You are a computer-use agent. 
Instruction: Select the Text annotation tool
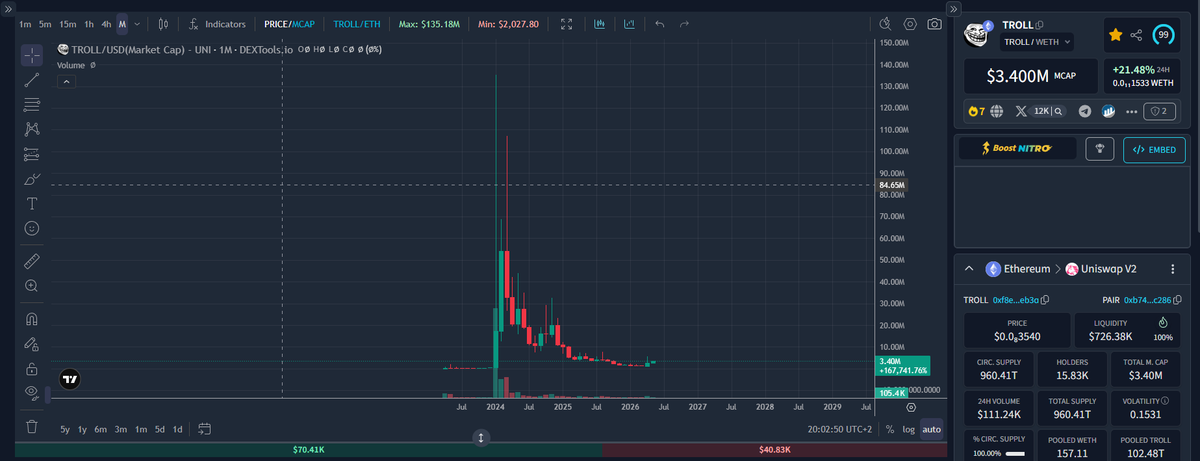coord(31,204)
